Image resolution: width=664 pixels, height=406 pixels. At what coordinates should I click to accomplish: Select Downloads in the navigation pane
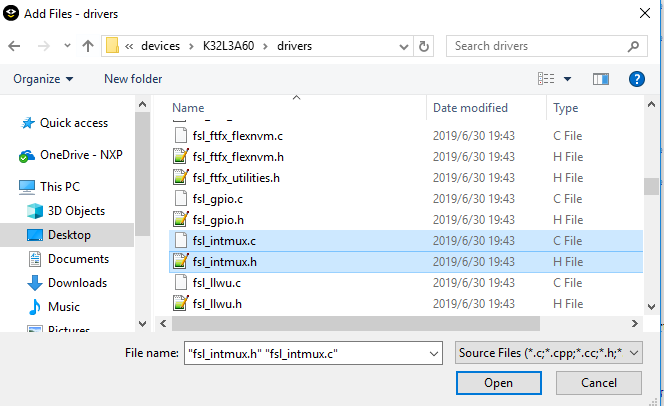pyautogui.click(x=77, y=283)
